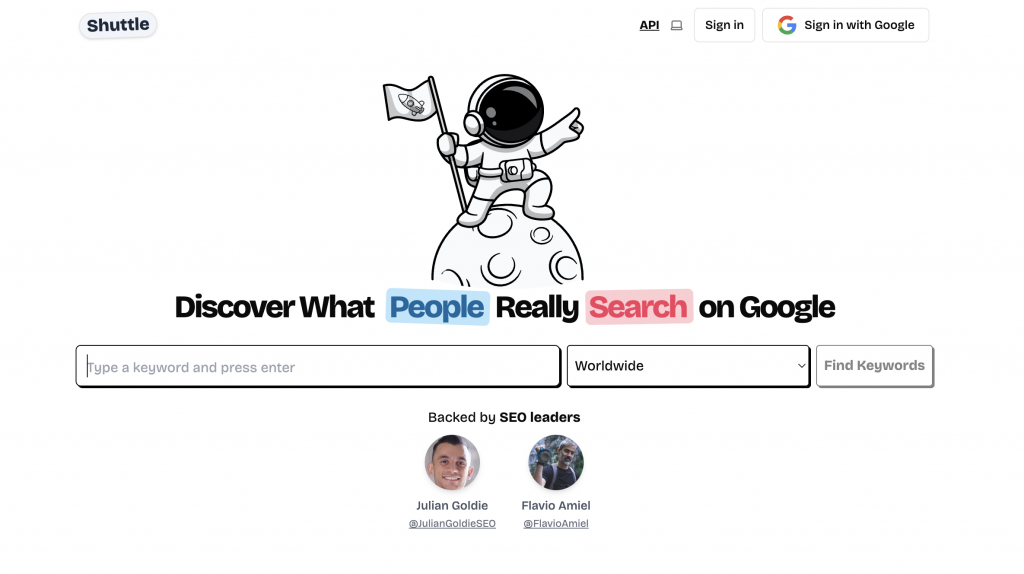Expand the Worldwide location dropdown
Viewport: 1024px width, 574px height.
[x=688, y=366]
